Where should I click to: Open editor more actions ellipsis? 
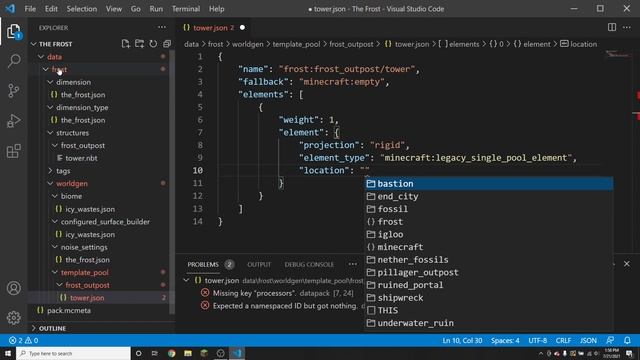[627, 27]
